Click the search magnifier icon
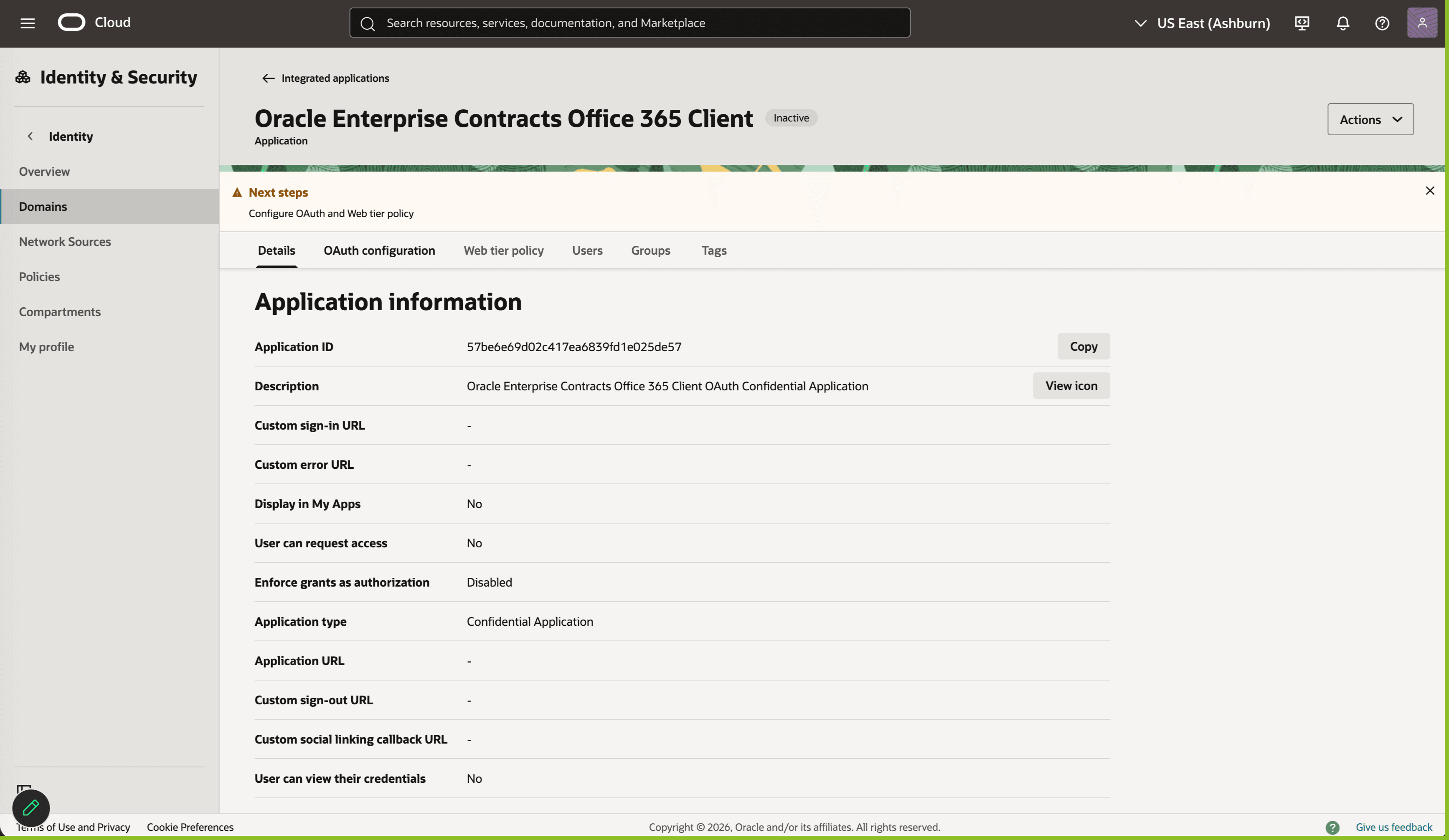The width and height of the screenshot is (1449, 840). pyautogui.click(x=368, y=23)
